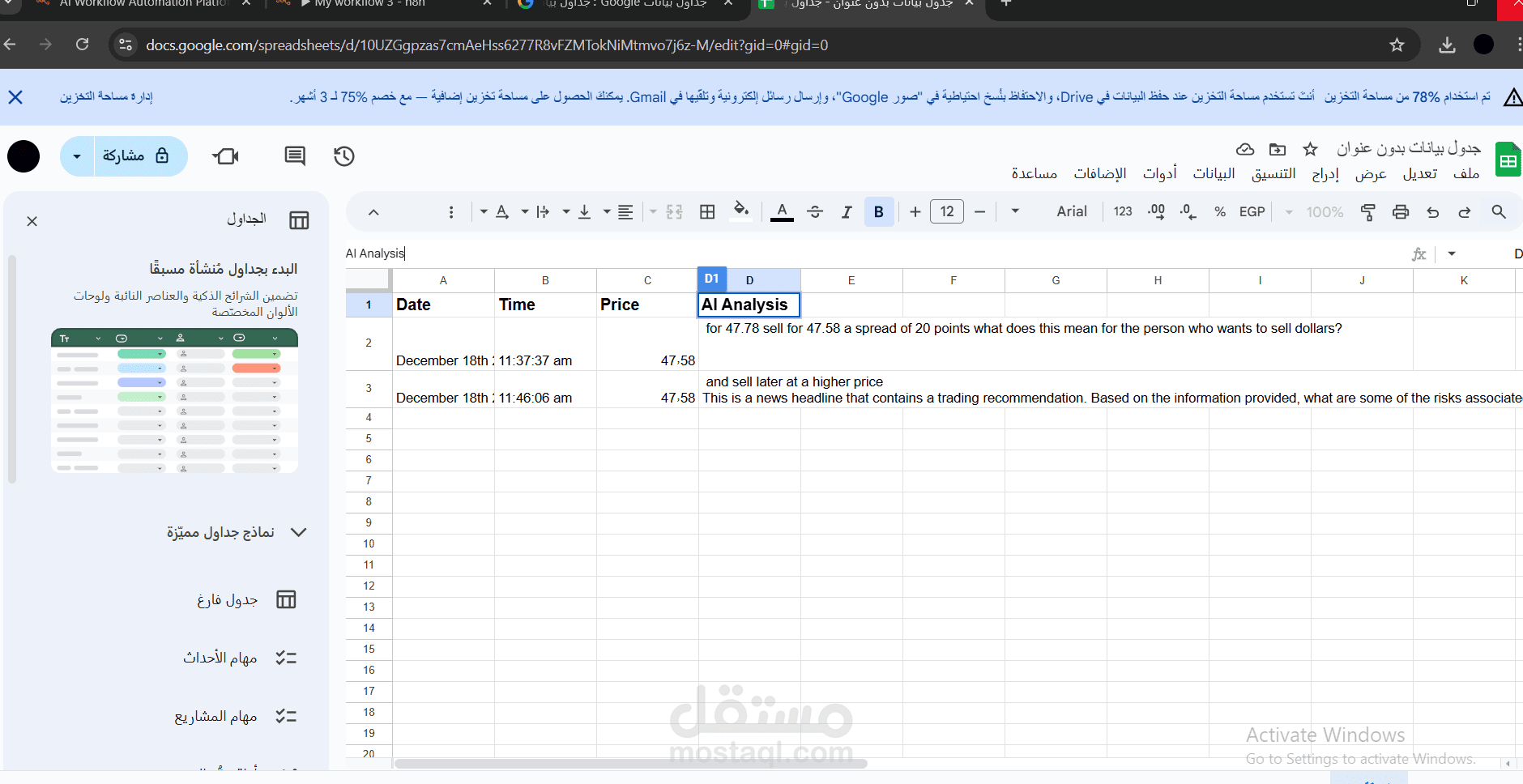Viewport: 1523px width, 784px height.
Task: Open the fill color bucket picker
Action: click(741, 211)
